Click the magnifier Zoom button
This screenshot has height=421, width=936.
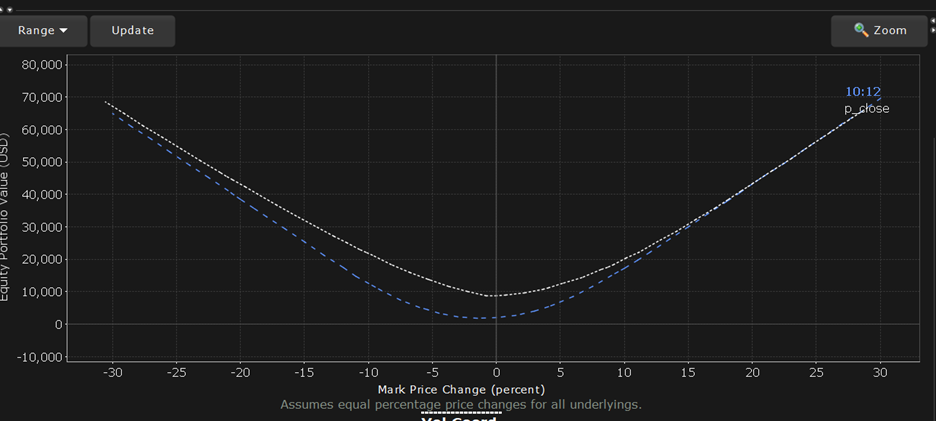879,30
